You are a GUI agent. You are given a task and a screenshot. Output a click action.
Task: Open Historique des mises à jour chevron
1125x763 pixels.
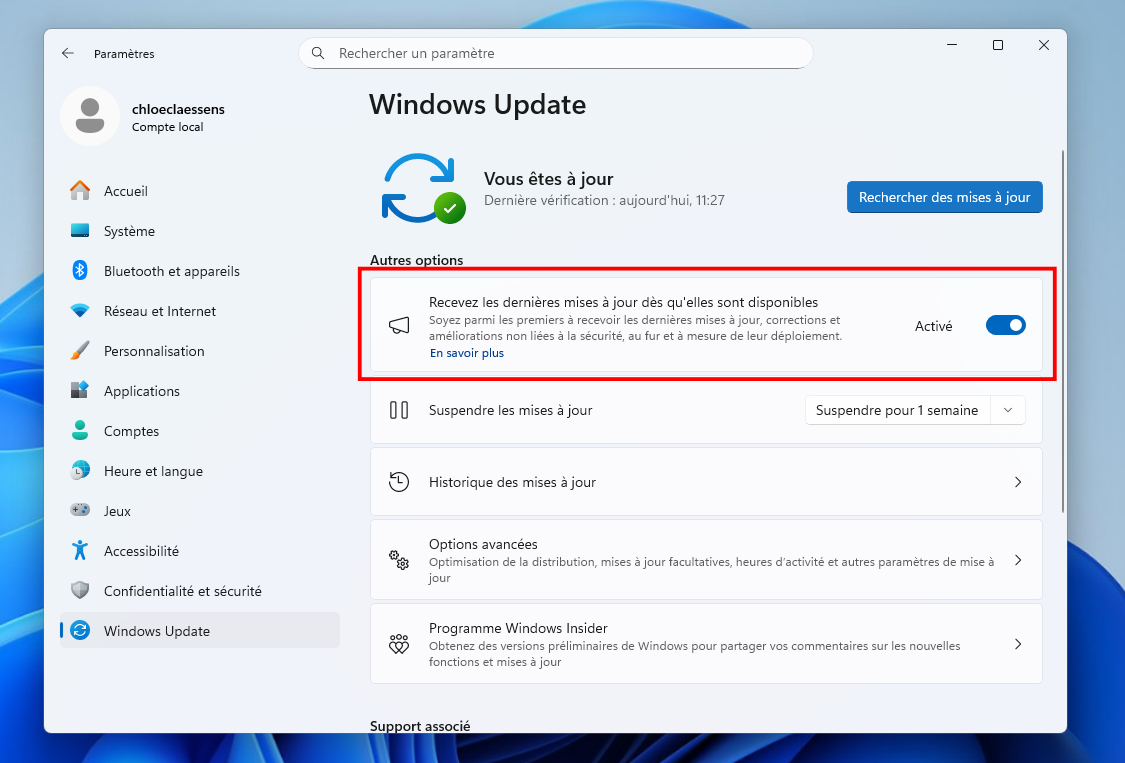pyautogui.click(x=1017, y=482)
